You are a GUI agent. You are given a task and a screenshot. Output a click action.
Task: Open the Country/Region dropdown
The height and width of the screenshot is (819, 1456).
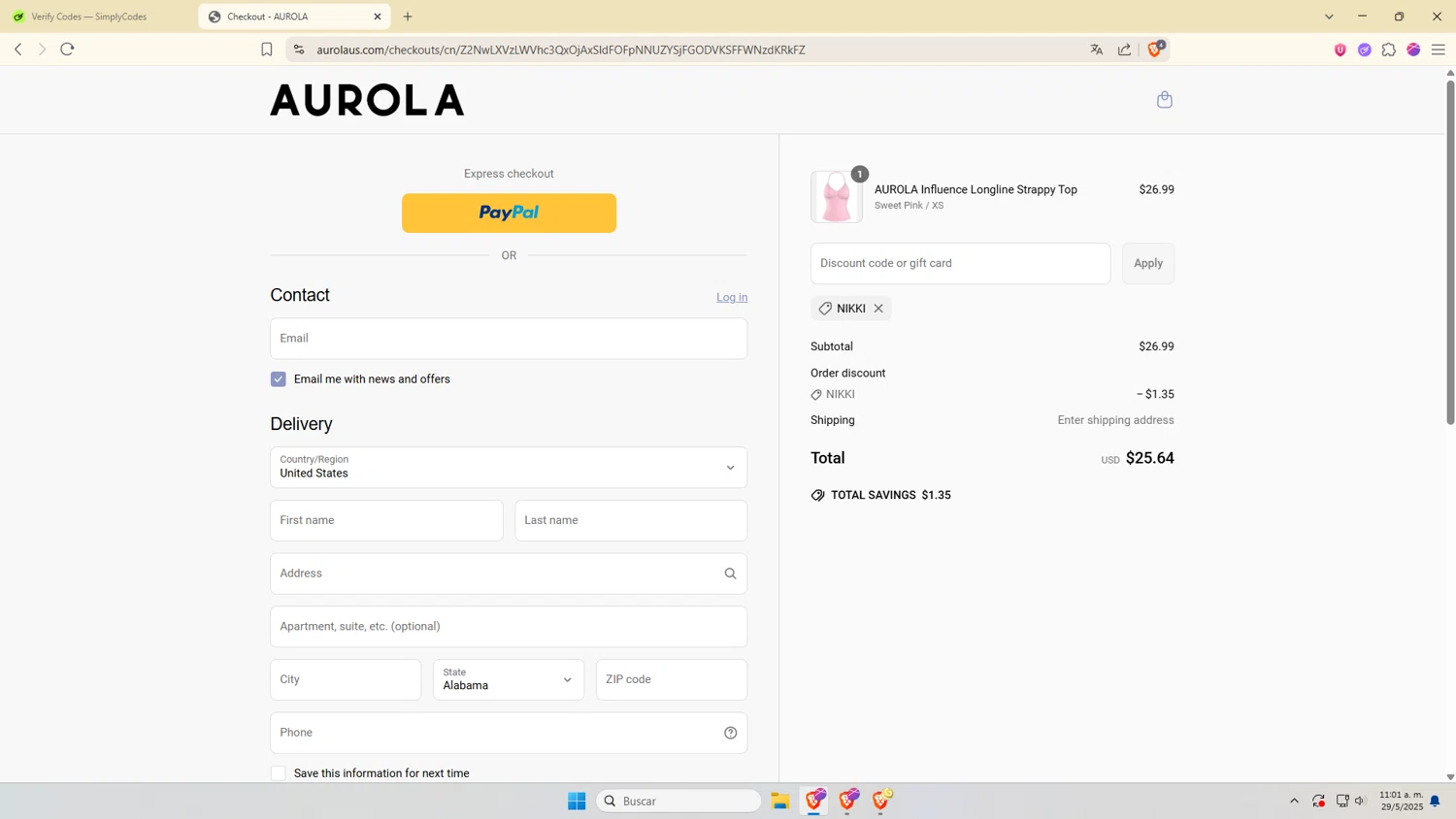point(509,468)
